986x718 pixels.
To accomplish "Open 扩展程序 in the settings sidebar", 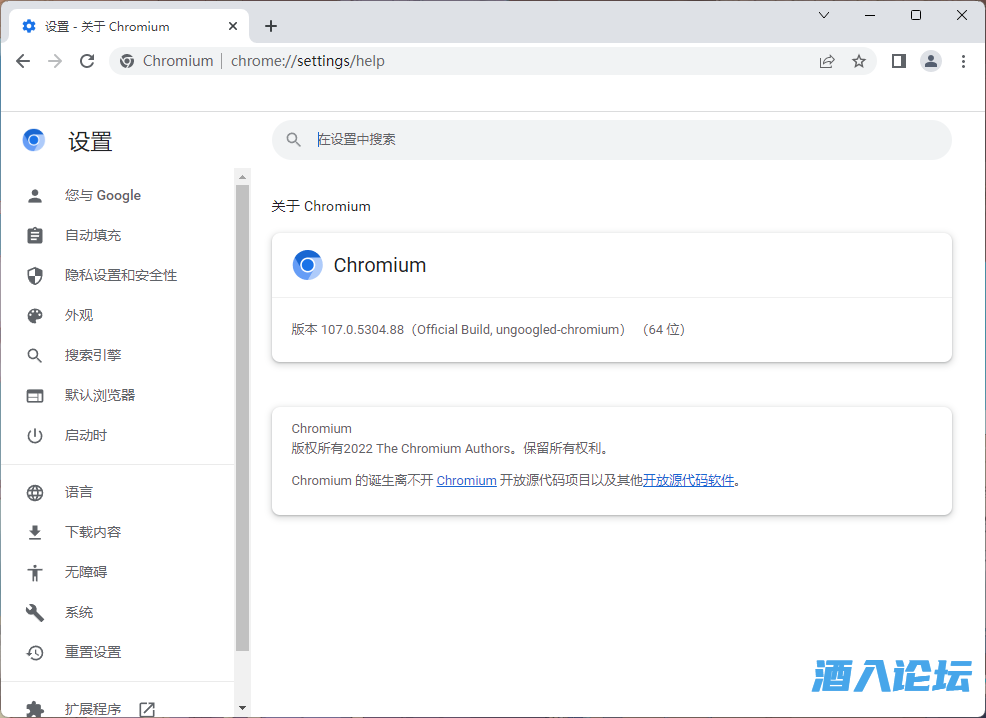I will (x=93, y=709).
